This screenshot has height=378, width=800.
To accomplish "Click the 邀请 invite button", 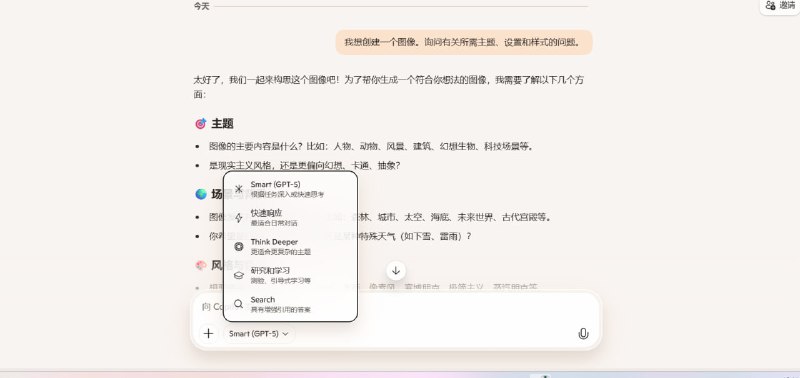I will [x=781, y=6].
